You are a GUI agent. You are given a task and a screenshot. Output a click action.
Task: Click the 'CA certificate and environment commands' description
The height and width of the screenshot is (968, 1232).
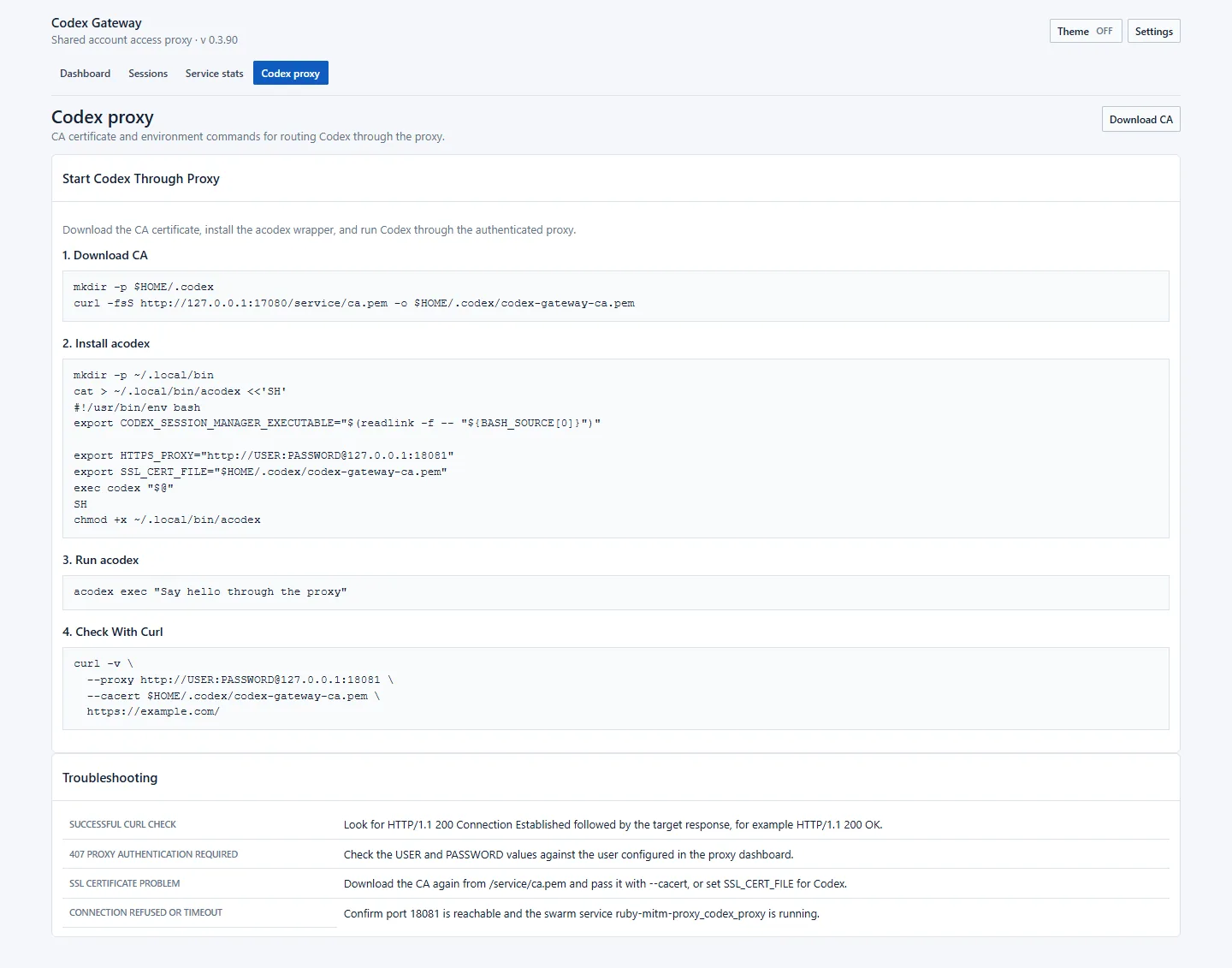point(248,137)
